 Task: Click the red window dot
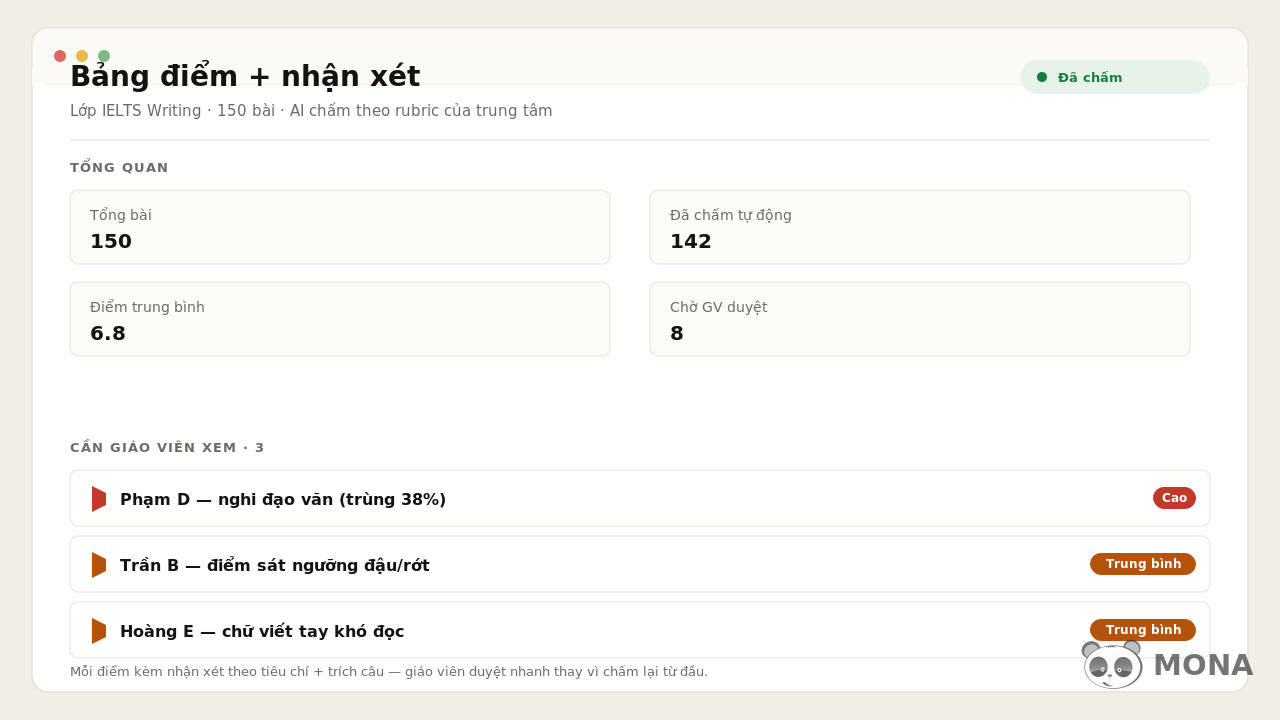(60, 56)
